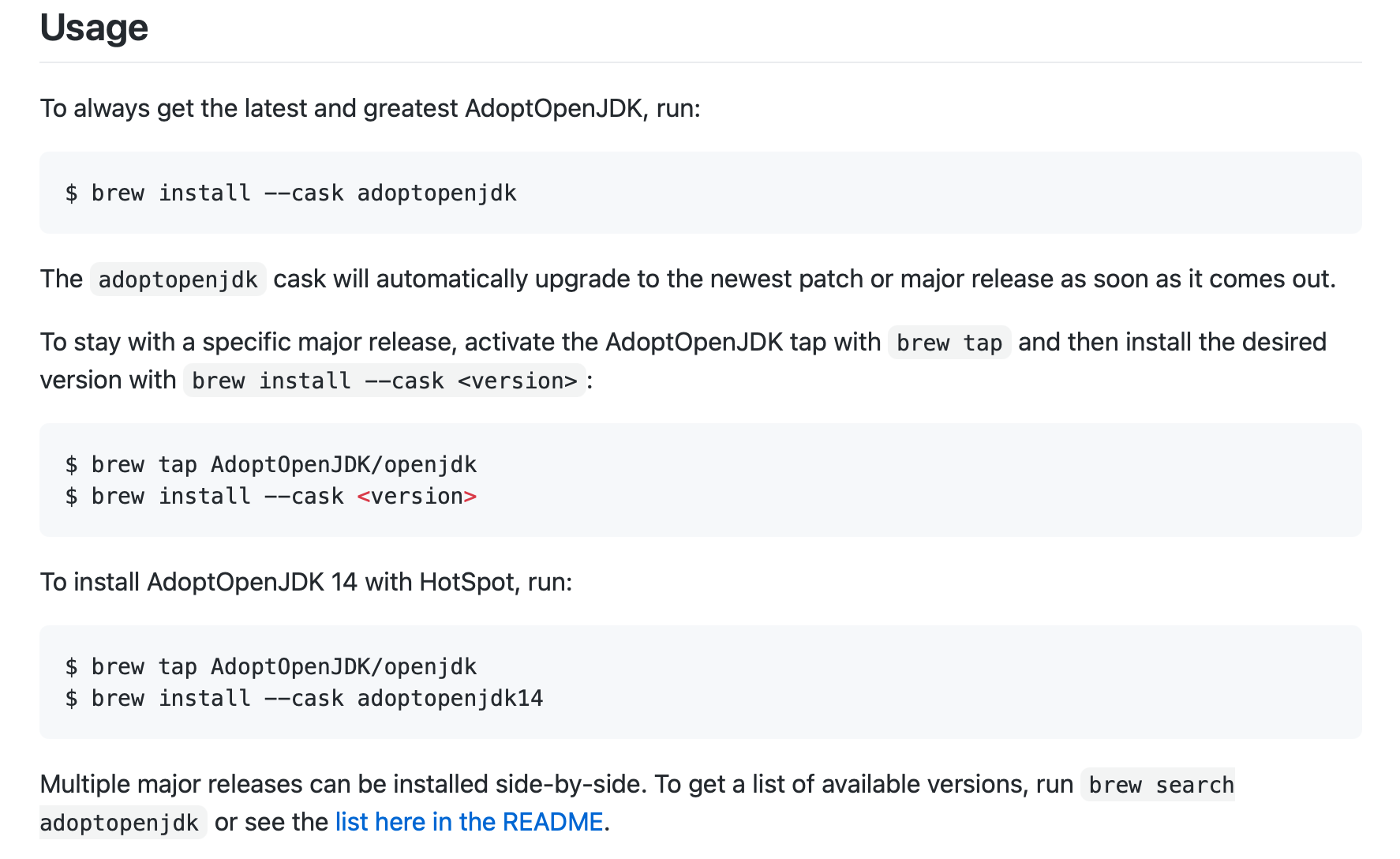Click the code line 'brew install --cask adoptopenjdk'
The image size is (1400, 859).
point(291,193)
